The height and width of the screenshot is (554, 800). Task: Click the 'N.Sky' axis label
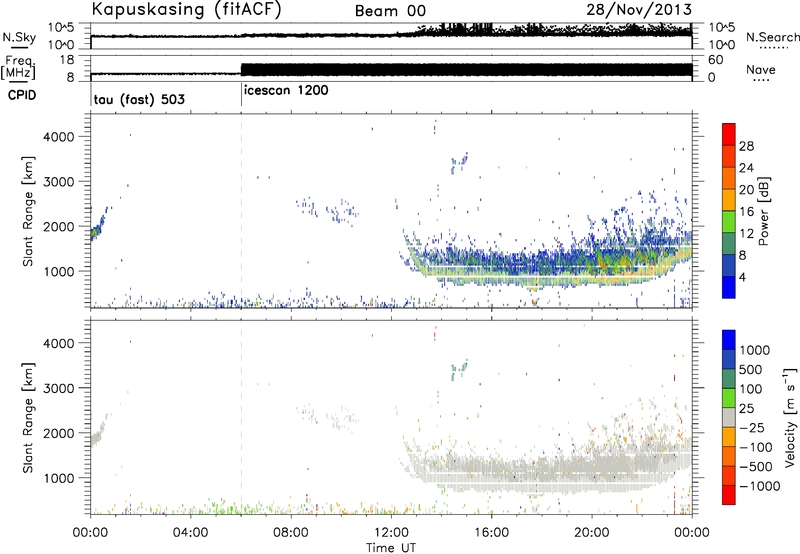[x=19, y=37]
